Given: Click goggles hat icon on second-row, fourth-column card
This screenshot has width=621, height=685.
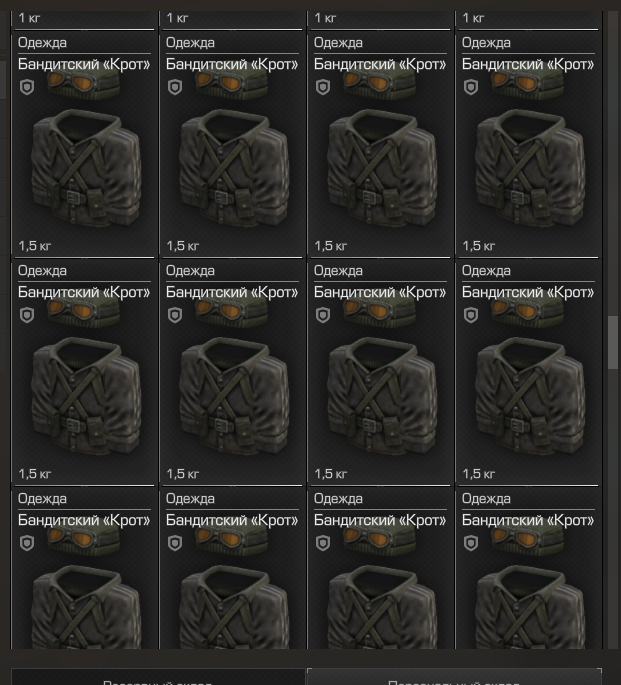Looking at the screenshot, I should [x=527, y=313].
